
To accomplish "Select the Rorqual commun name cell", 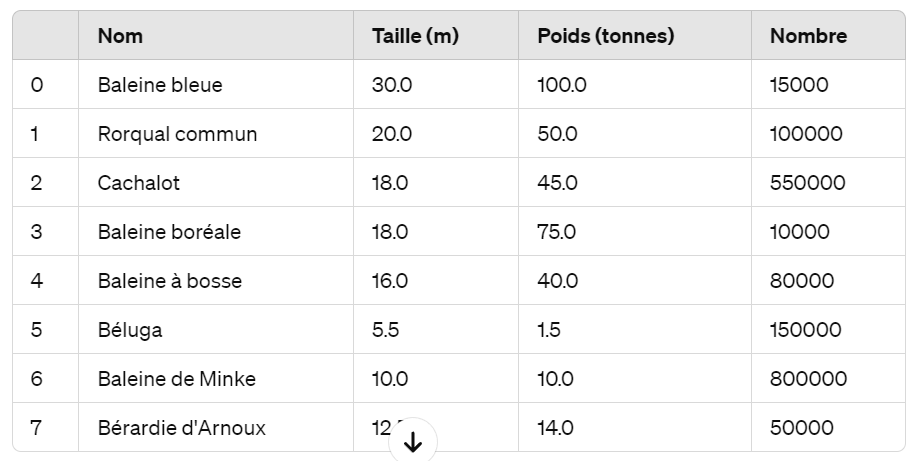I will (x=177, y=134).
